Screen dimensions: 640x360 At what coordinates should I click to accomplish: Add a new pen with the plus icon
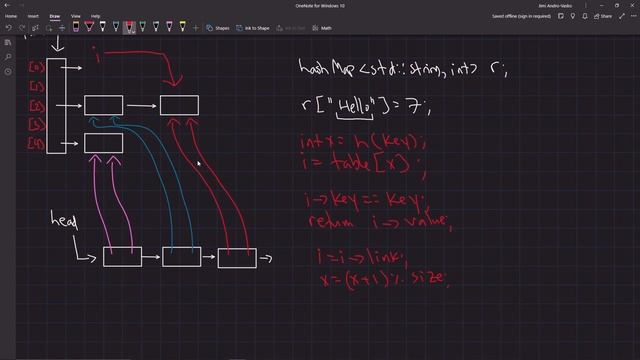tap(196, 28)
